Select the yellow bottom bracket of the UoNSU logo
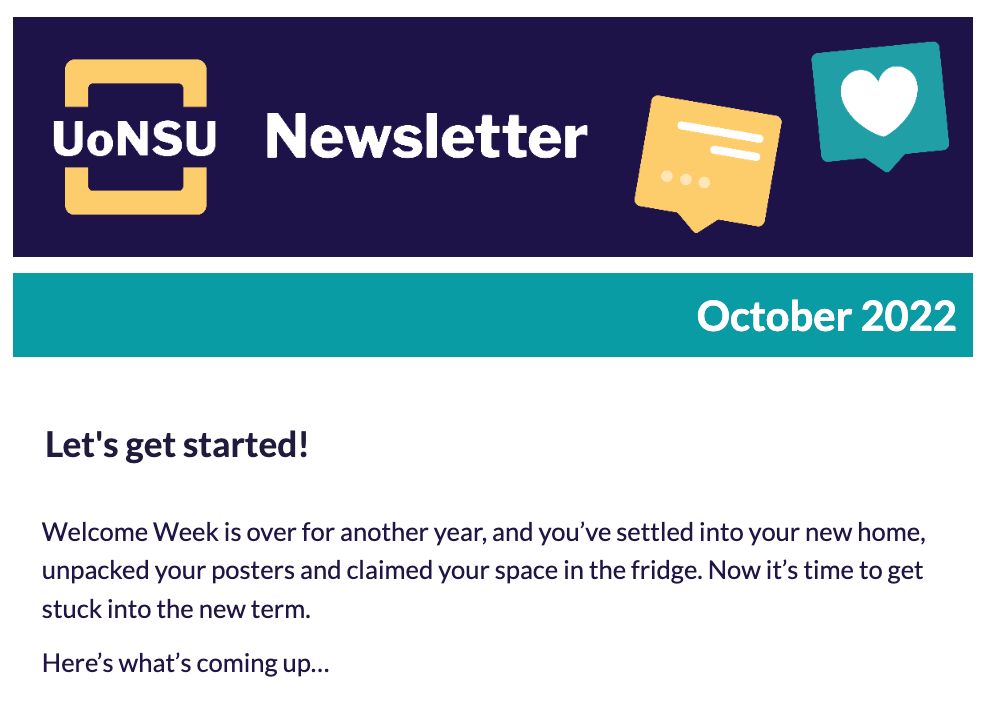 [136, 191]
